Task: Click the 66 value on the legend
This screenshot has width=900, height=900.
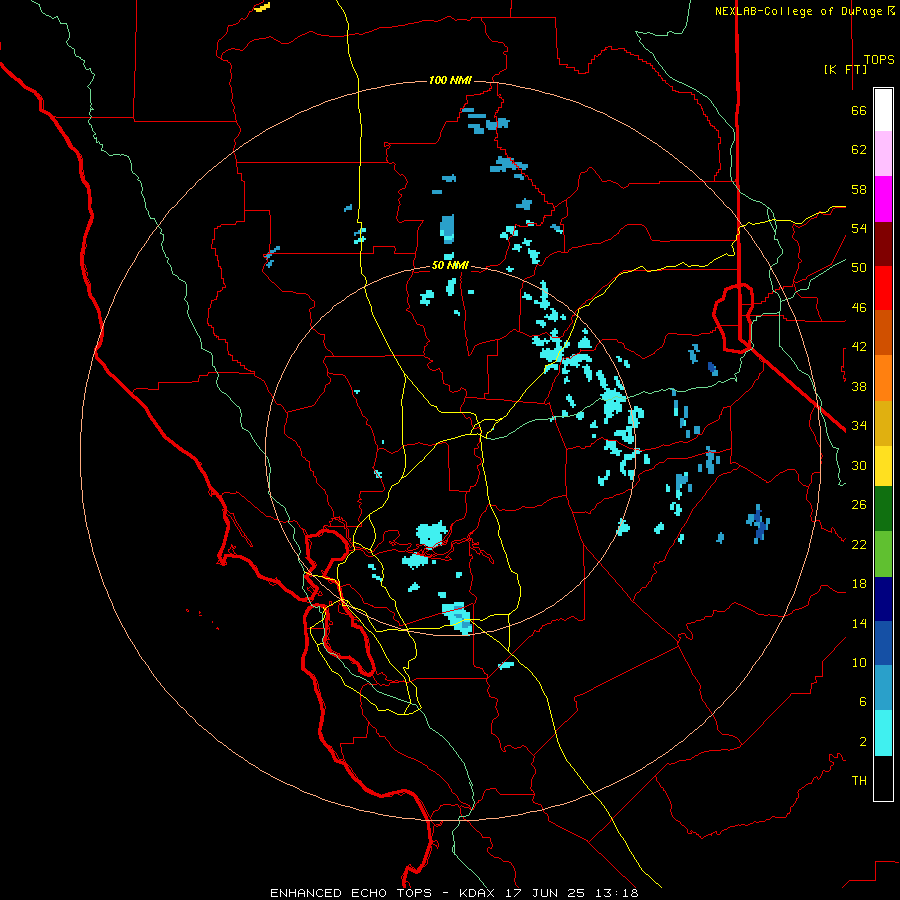Action: [859, 110]
